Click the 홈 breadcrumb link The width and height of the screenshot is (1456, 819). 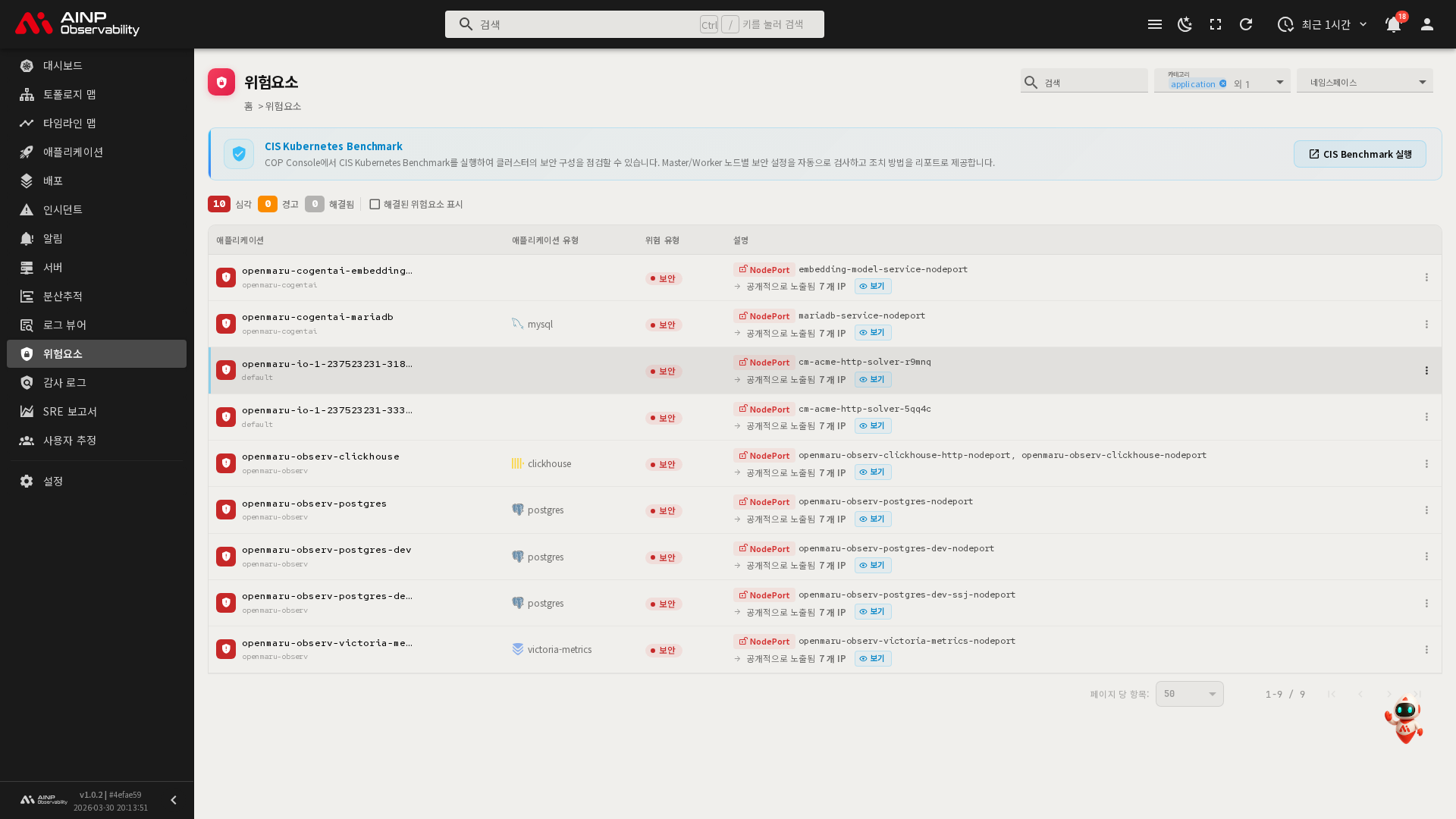pos(248,106)
